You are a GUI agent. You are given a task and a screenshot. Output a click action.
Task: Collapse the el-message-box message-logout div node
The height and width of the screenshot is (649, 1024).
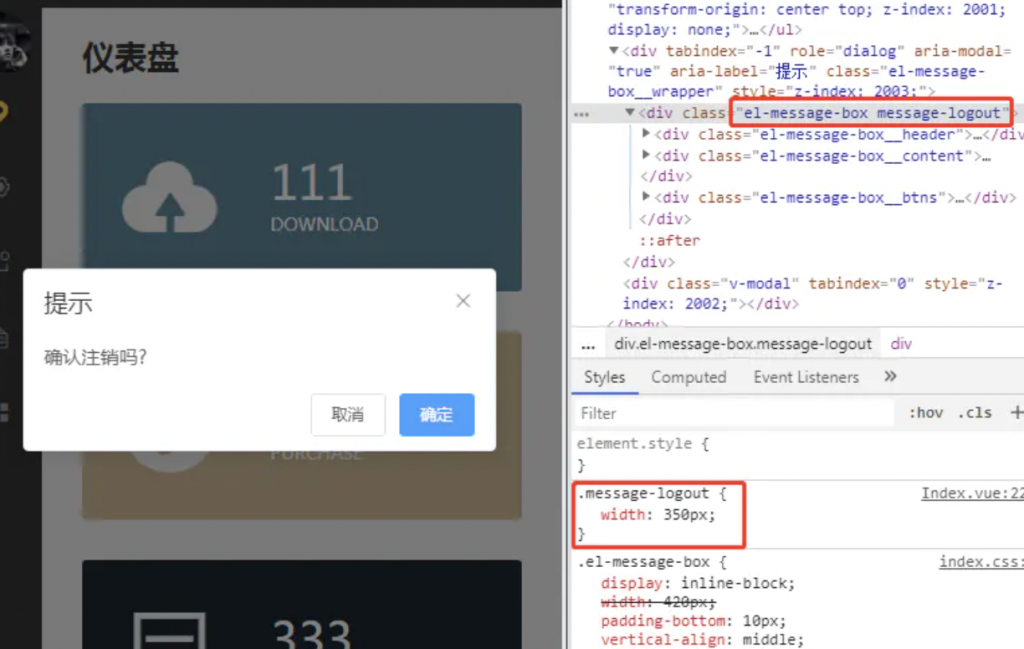pos(630,113)
